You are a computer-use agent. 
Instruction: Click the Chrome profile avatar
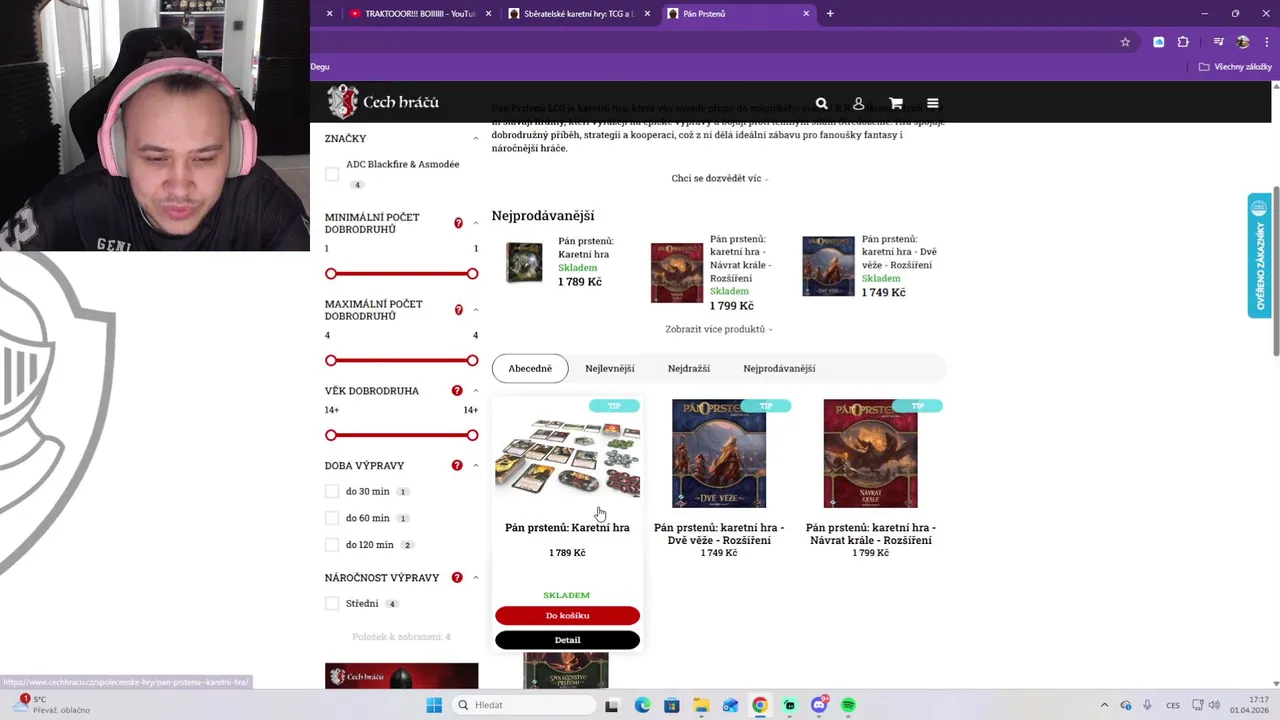[x=1243, y=42]
